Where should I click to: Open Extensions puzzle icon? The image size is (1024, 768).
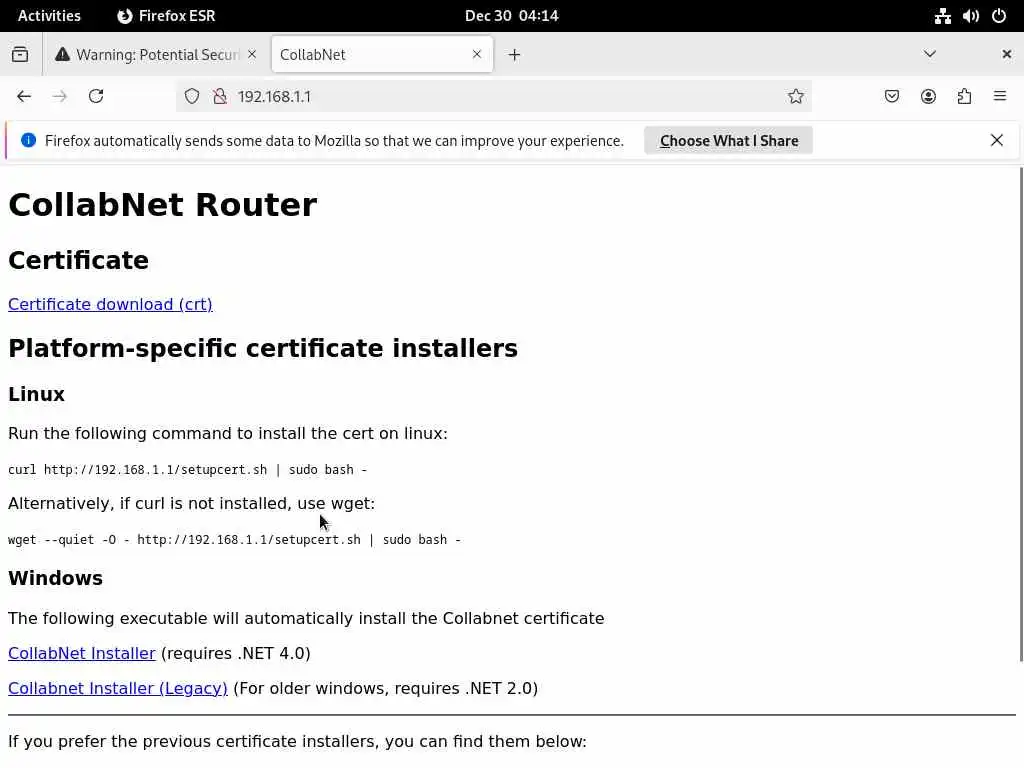pyautogui.click(x=965, y=97)
